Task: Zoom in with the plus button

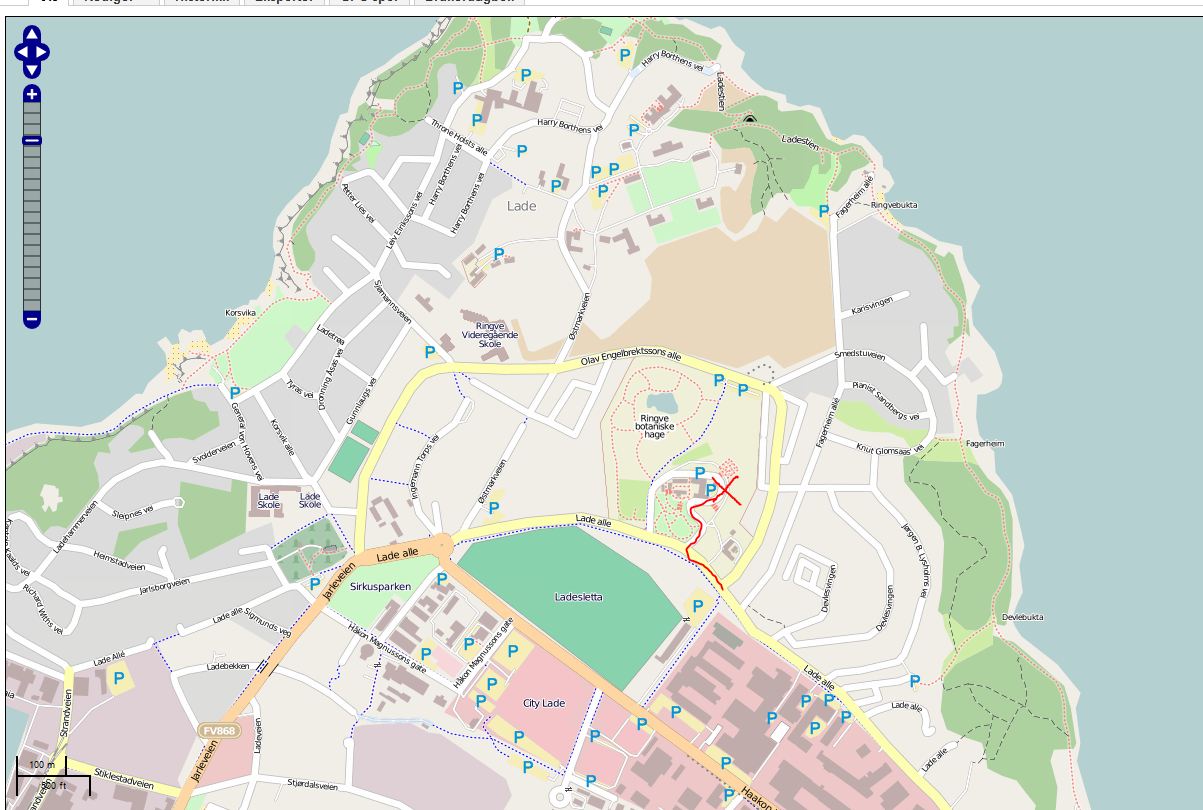Action: tap(32, 95)
